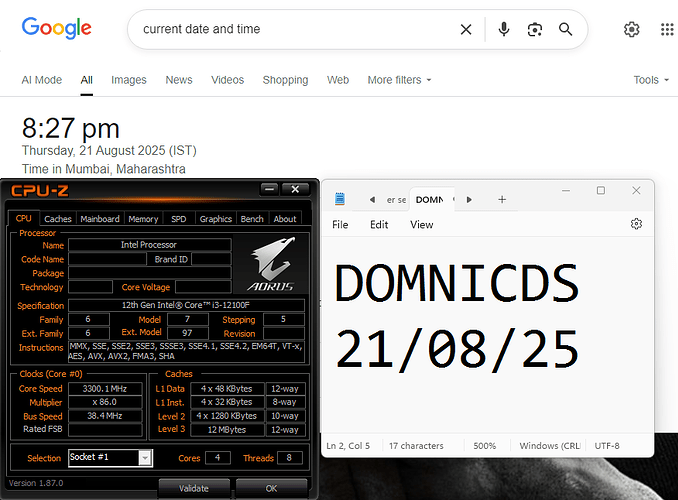
Task: Click the Notepad text editing area
Action: click(488, 335)
